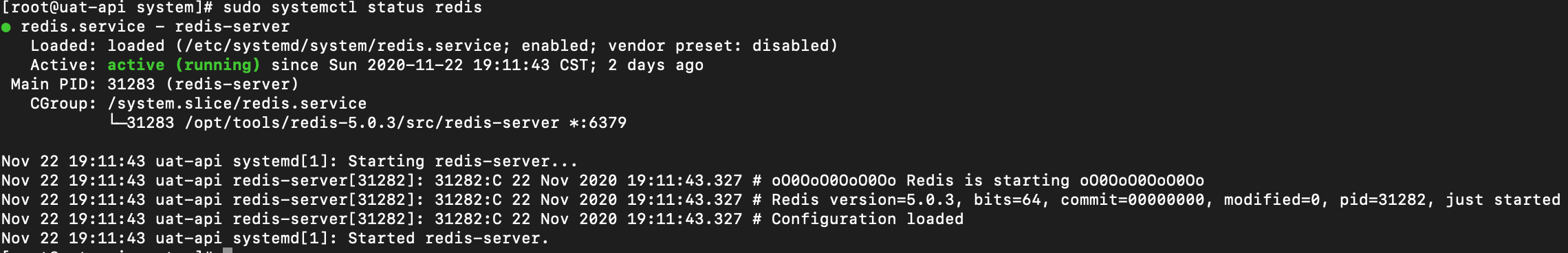Viewport: 1568px width, 253px height.
Task: Click the terminal cursor block on the last prompt
Action: click(228, 250)
